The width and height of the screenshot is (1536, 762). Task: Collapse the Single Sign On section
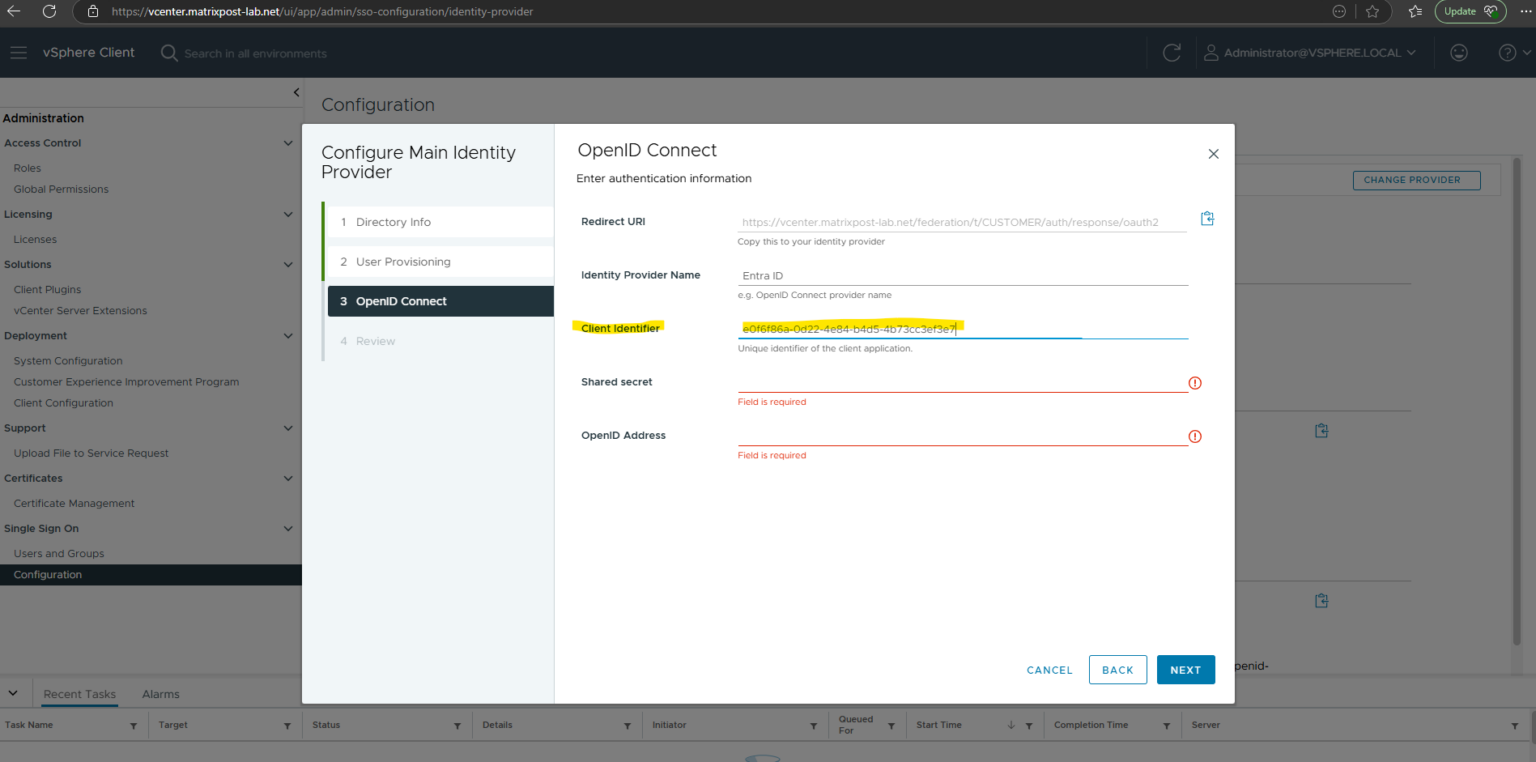(290, 528)
